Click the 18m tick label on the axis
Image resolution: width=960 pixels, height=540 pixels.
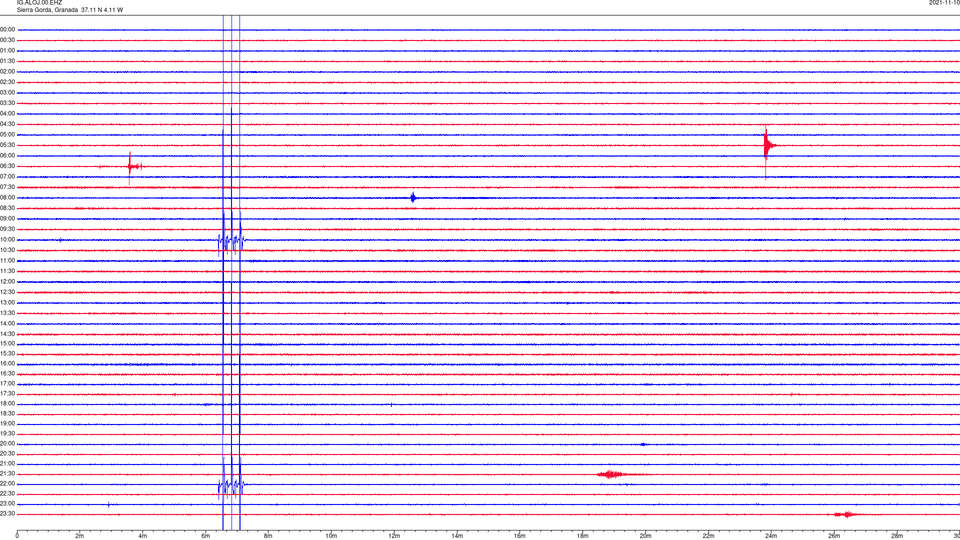tap(583, 536)
